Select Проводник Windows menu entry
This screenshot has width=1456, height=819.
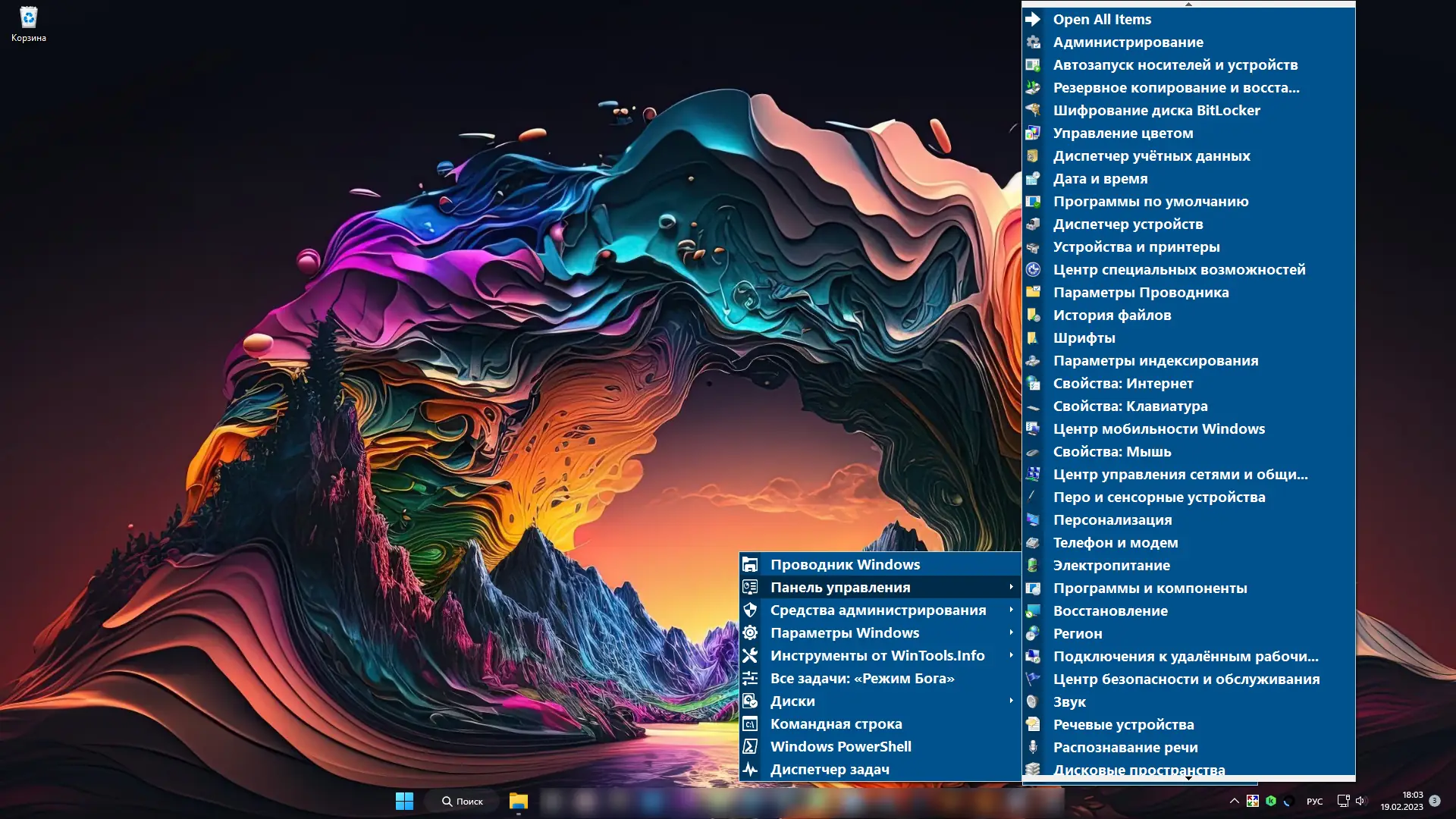845,564
